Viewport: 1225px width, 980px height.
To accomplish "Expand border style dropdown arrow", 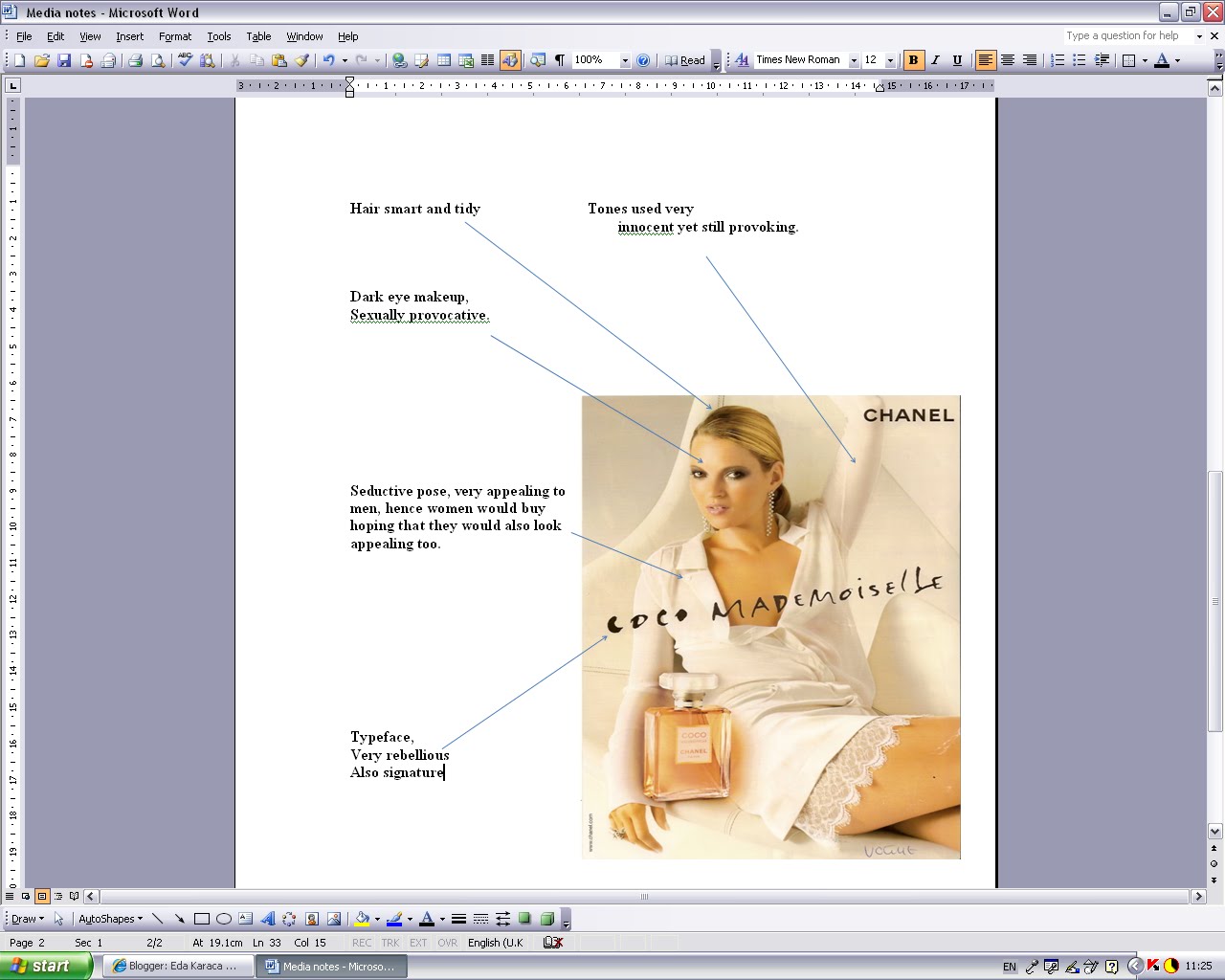I will point(1145,60).
